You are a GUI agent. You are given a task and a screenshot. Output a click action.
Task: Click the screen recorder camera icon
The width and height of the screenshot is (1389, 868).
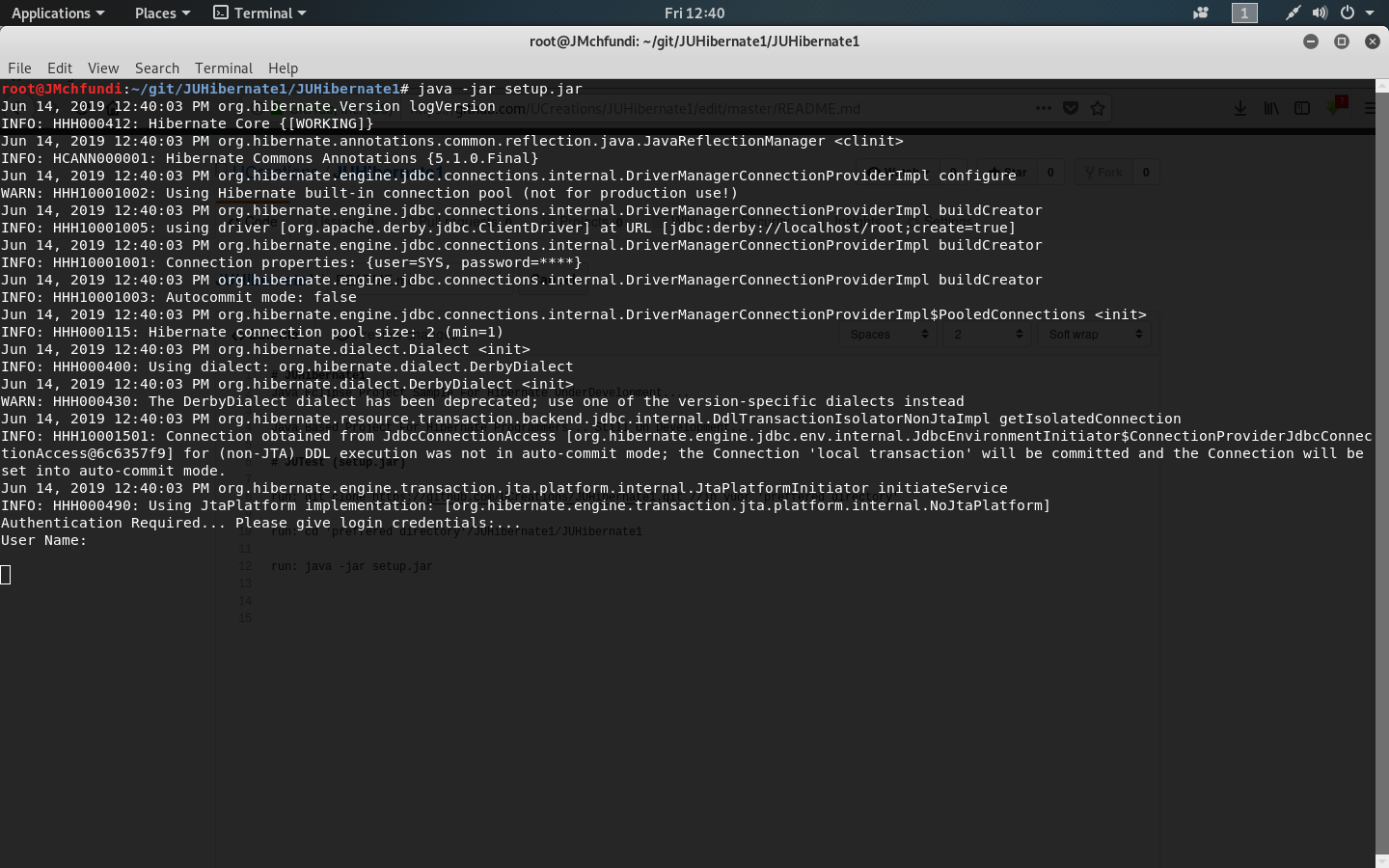1201,13
